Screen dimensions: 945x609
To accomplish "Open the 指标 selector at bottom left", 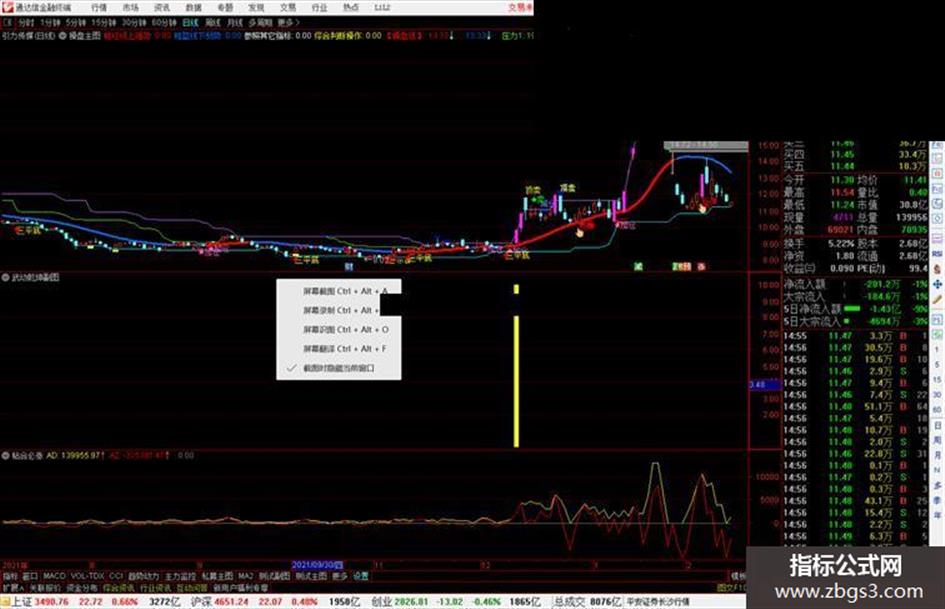I will [x=10, y=576].
